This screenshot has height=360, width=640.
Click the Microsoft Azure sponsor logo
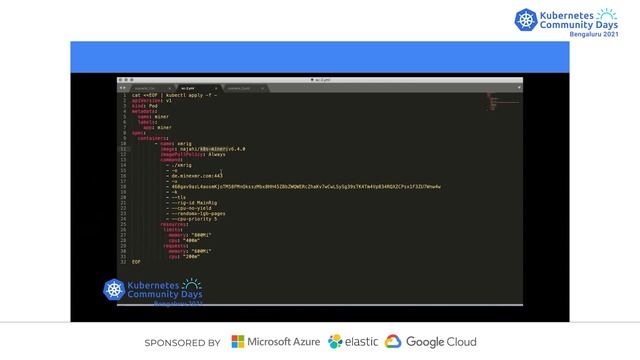pyautogui.click(x=276, y=342)
